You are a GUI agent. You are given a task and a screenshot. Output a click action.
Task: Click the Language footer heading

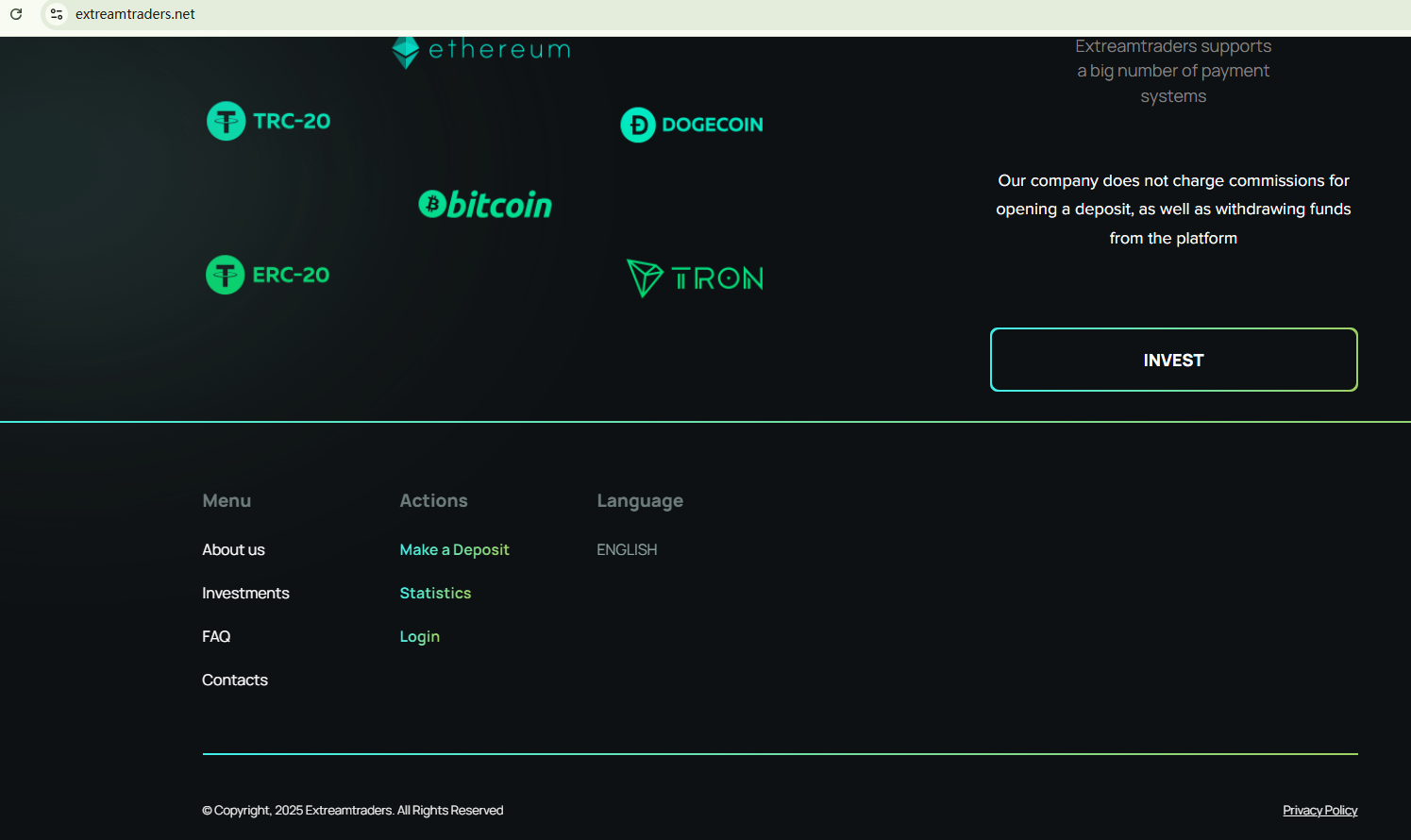pyautogui.click(x=640, y=501)
